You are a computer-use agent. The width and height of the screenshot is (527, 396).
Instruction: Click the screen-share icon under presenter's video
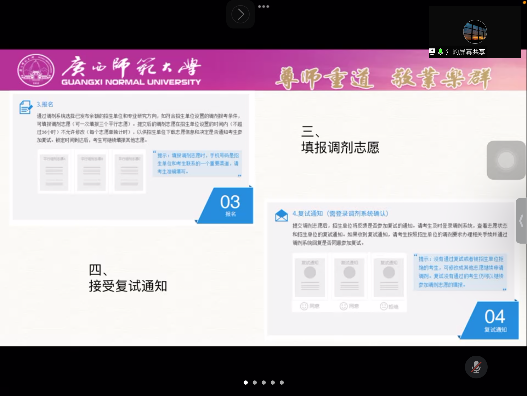(x=432, y=52)
